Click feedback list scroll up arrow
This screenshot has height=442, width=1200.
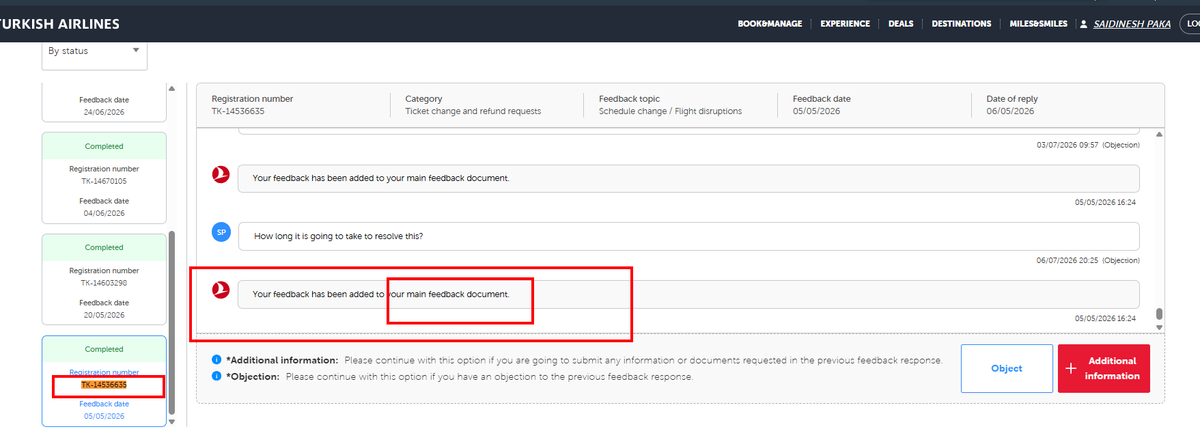(x=174, y=89)
